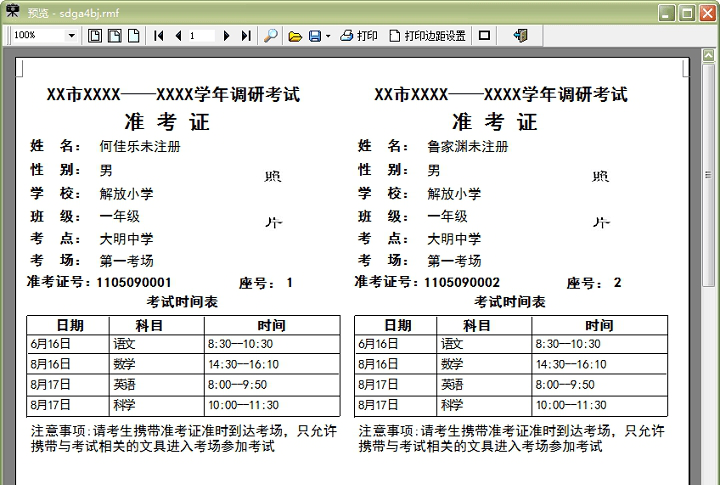
Task: Open a report file with folder icon
Action: (295, 36)
